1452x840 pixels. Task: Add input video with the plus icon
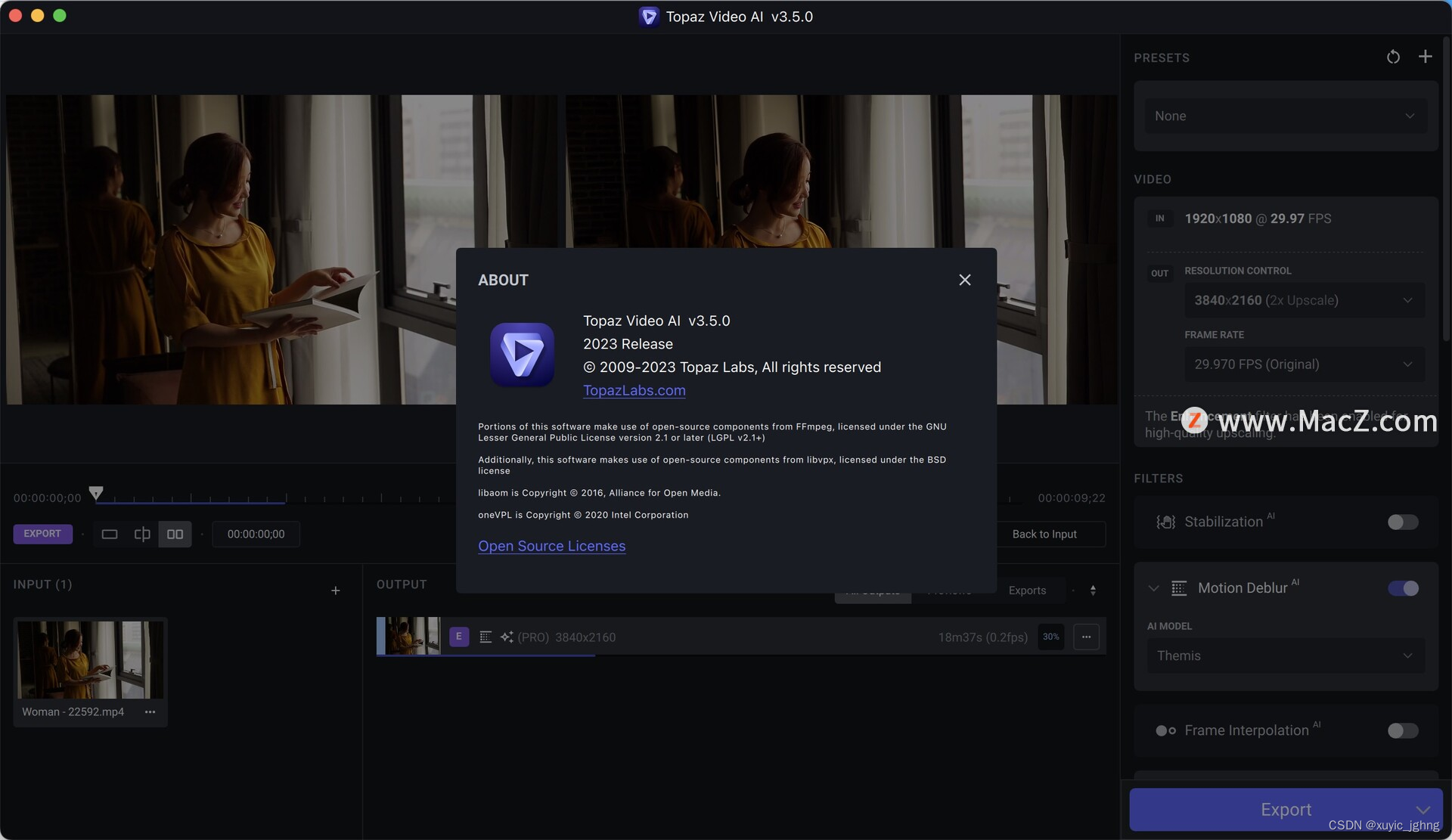(335, 590)
